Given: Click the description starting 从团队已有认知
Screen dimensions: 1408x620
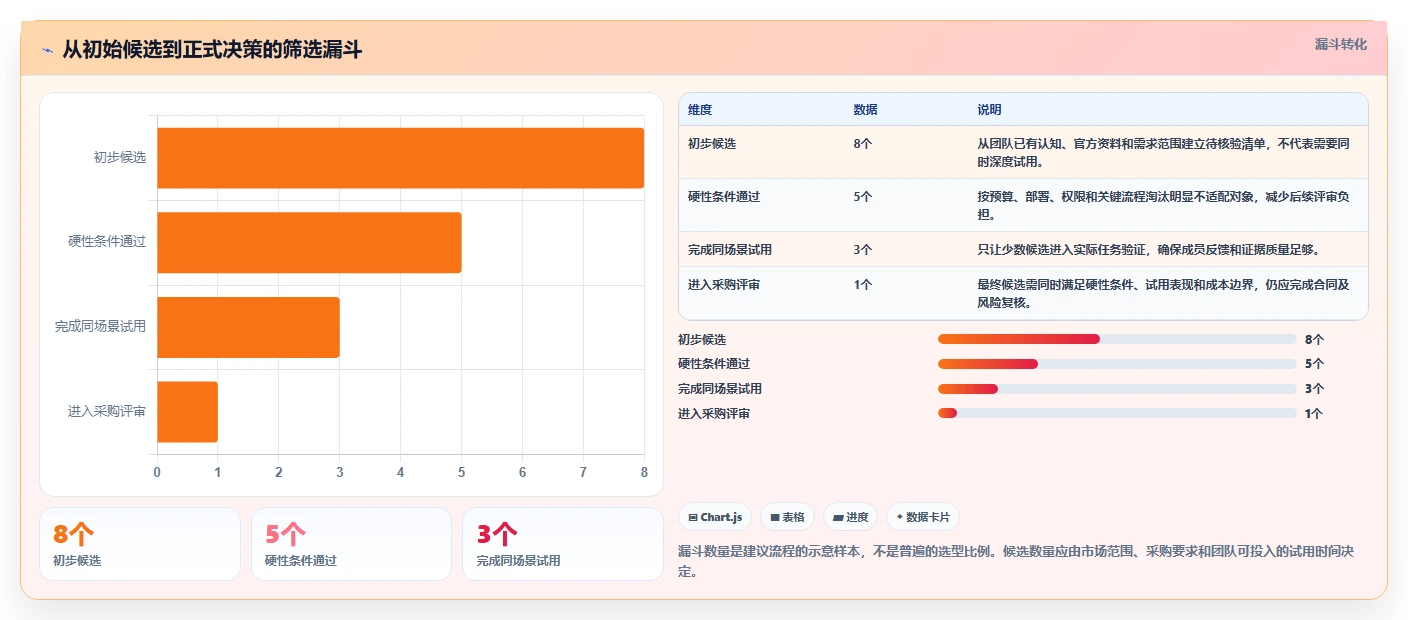Looking at the screenshot, I should (1164, 153).
